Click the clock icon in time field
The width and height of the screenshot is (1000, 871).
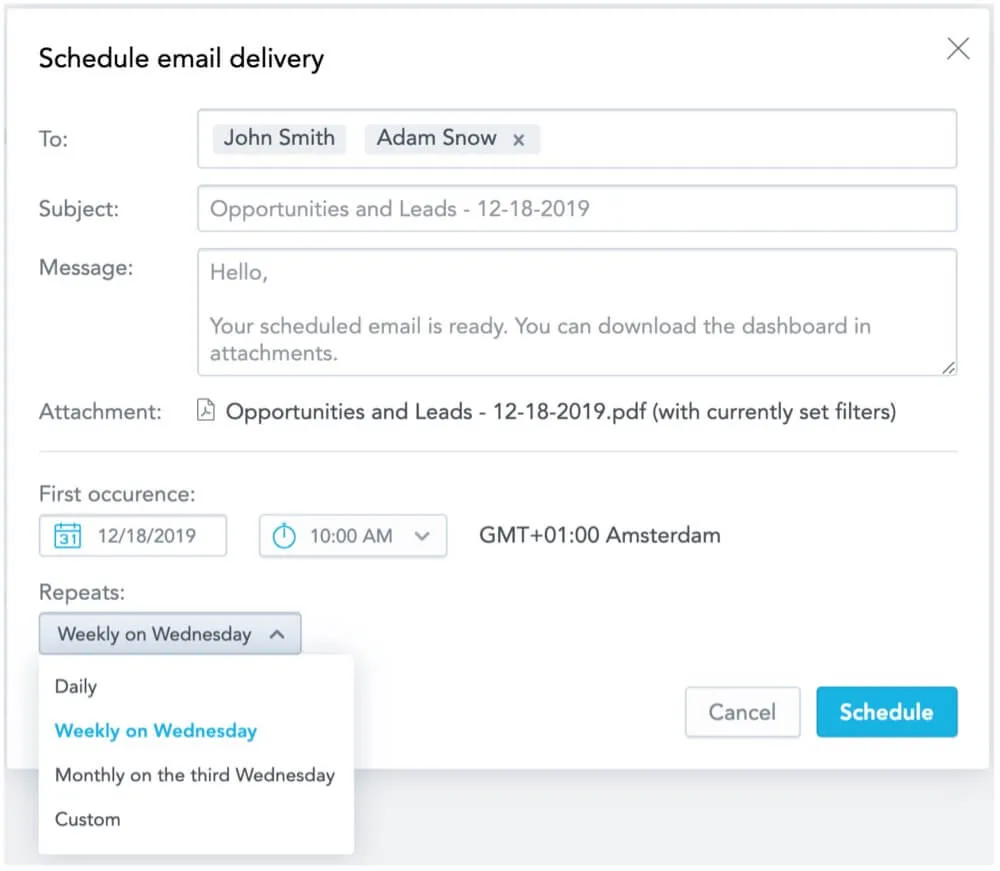pos(285,536)
